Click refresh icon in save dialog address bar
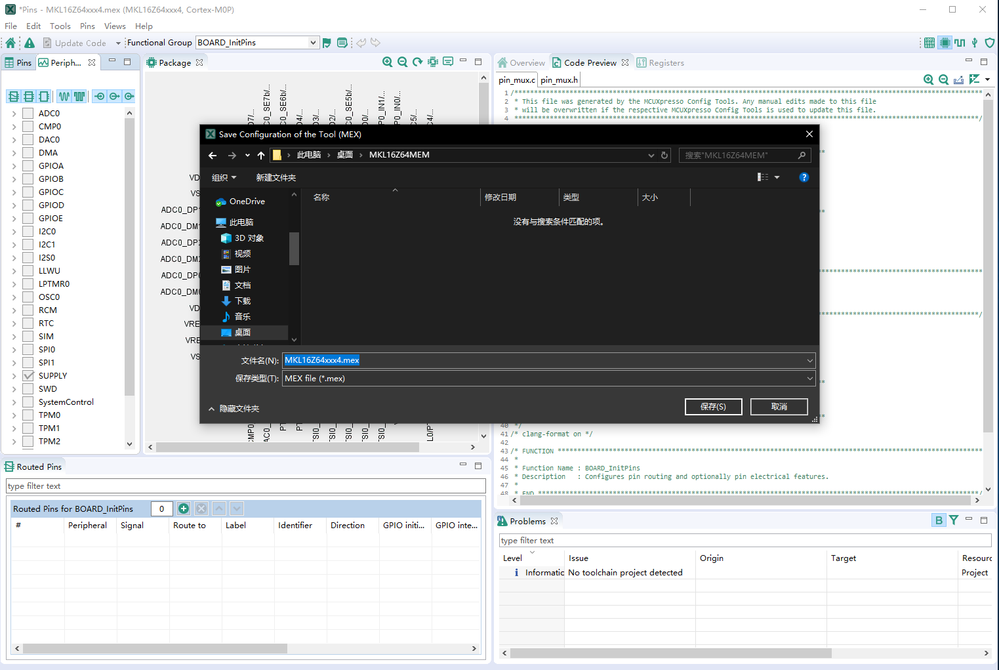Image resolution: width=999 pixels, height=670 pixels. tap(665, 155)
